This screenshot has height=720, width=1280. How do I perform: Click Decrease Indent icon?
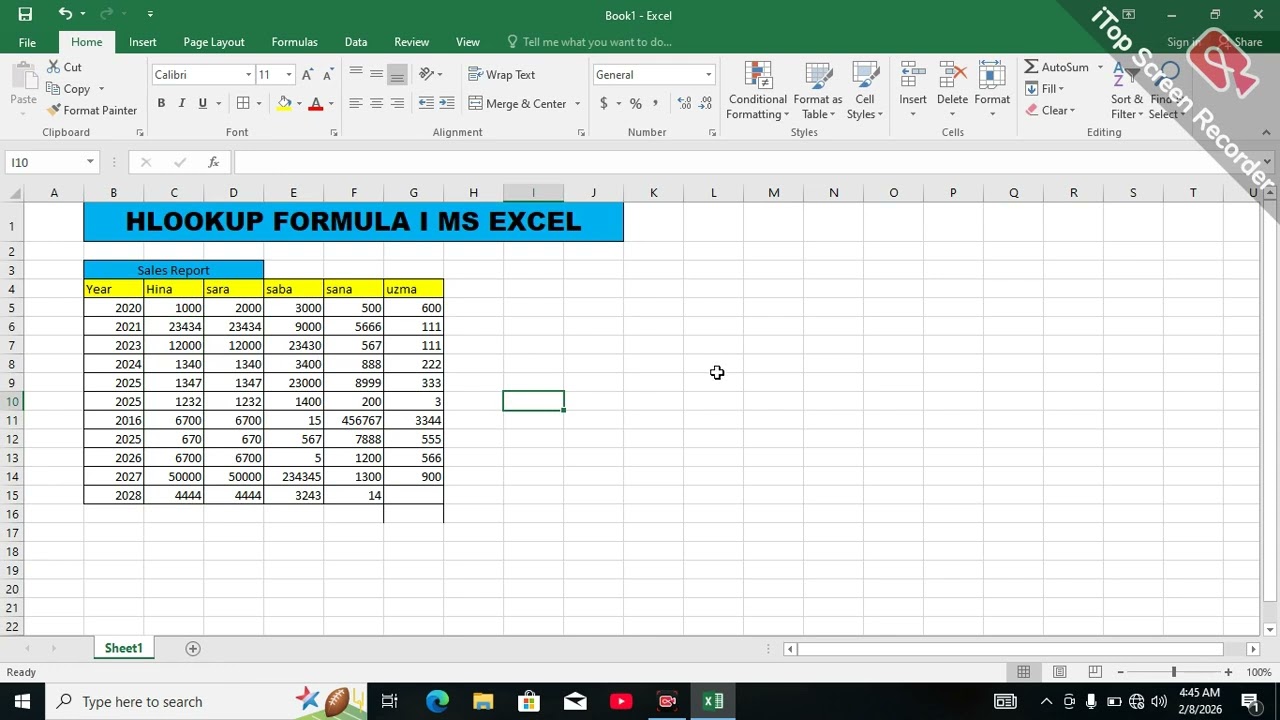(426, 103)
